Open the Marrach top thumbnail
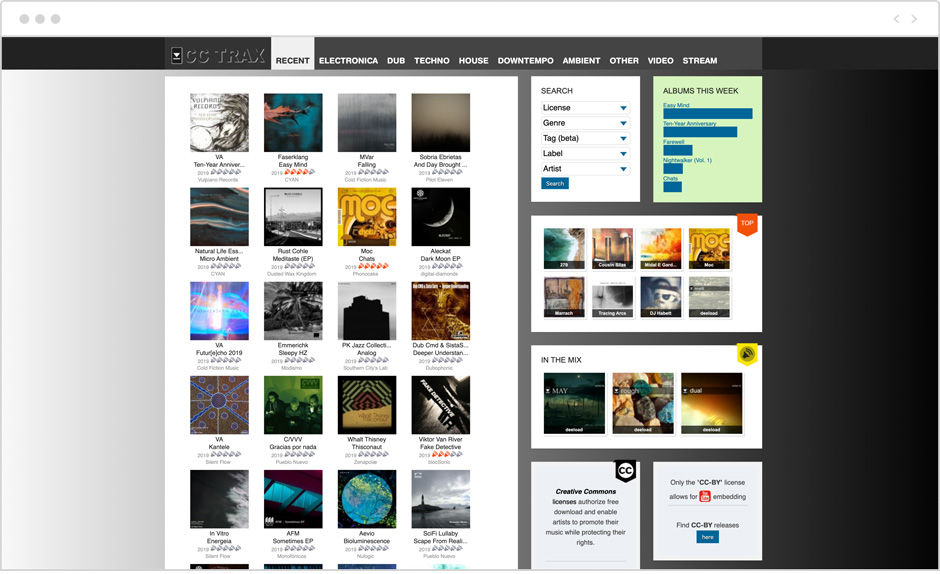The height and width of the screenshot is (574, 940). click(564, 297)
